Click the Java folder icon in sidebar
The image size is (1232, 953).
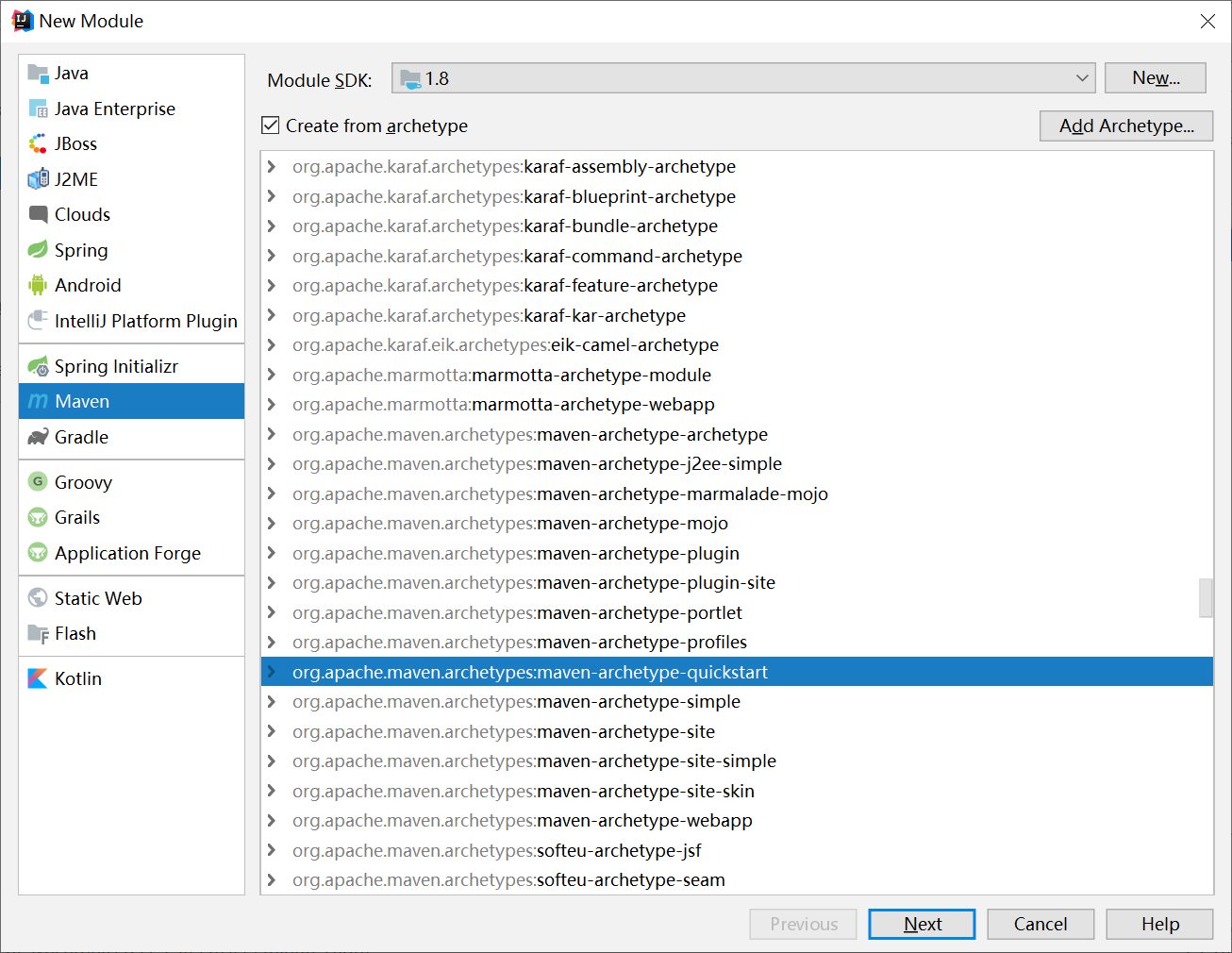[x=38, y=73]
